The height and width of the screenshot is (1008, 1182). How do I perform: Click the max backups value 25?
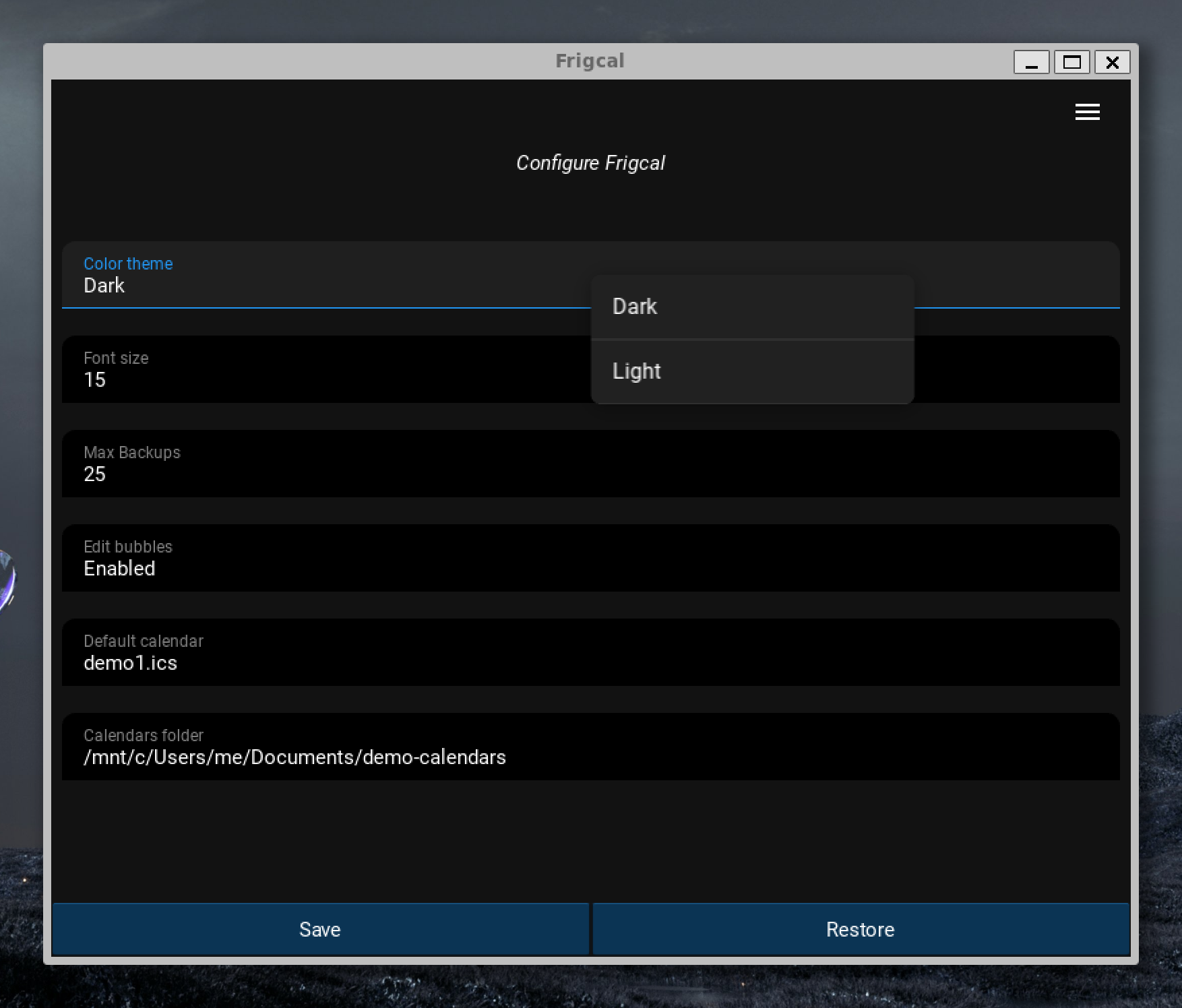click(x=95, y=474)
